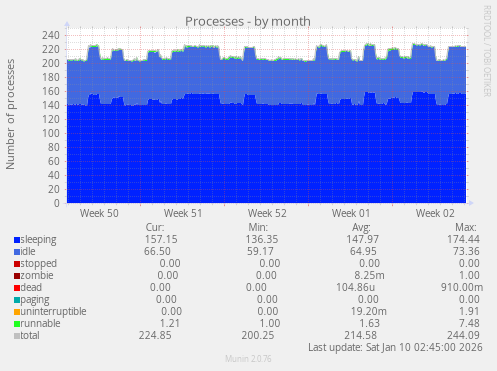The height and width of the screenshot is (371, 497).
Task: Click dead maximum value 910.00m
Action: 462,287
